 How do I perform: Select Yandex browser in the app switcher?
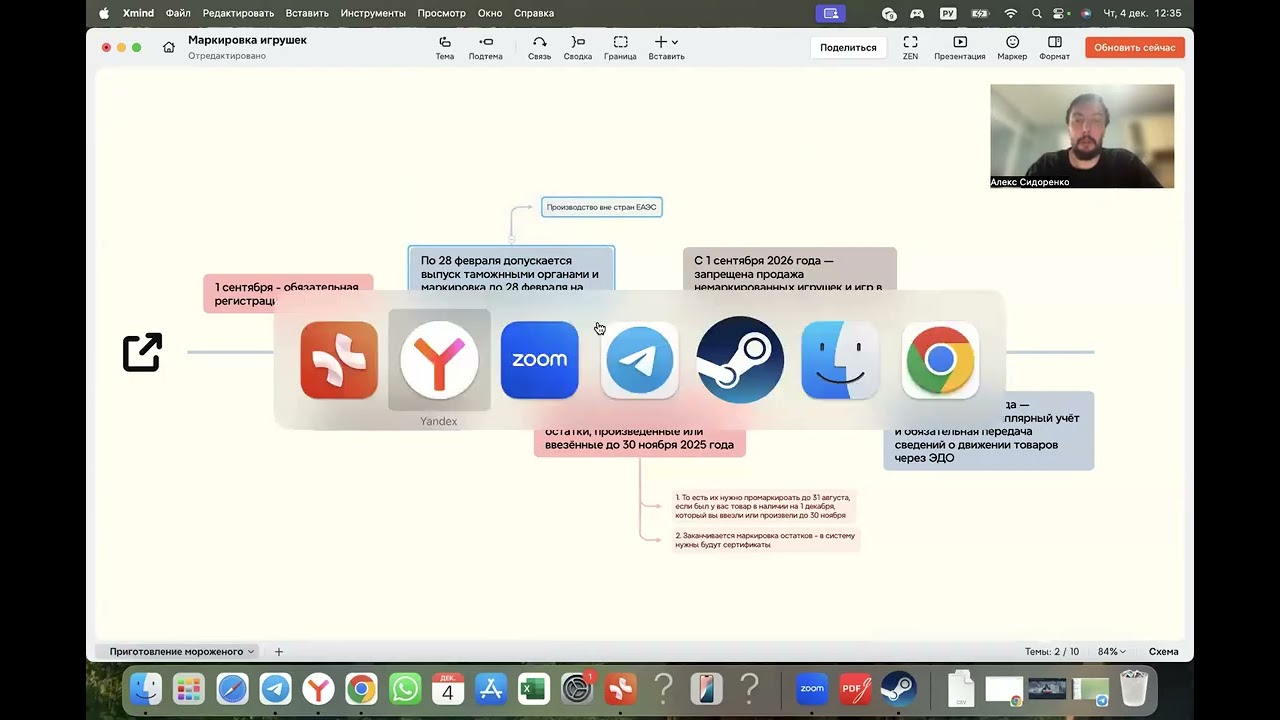pyautogui.click(x=439, y=360)
